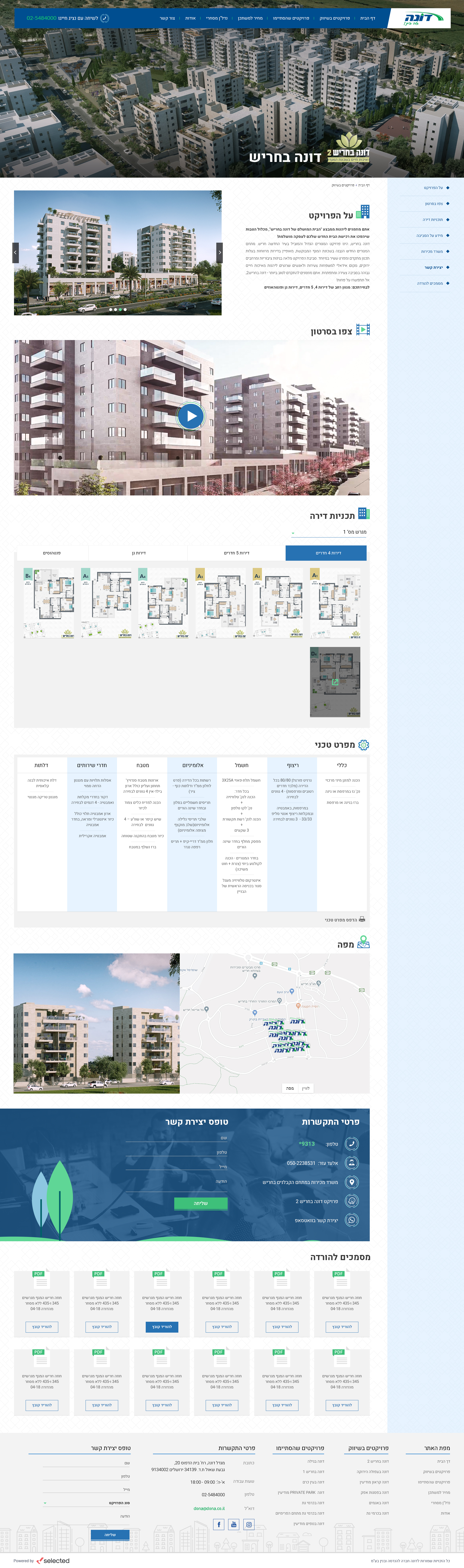
Task: Play the project video
Action: click(191, 416)
